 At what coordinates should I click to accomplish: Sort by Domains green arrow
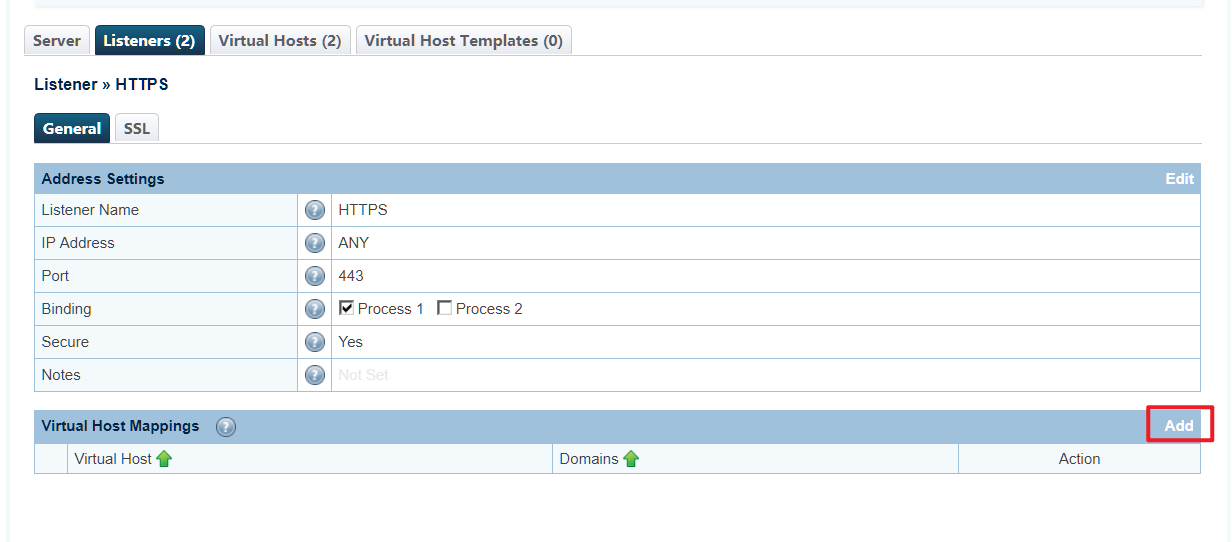pyautogui.click(x=631, y=459)
